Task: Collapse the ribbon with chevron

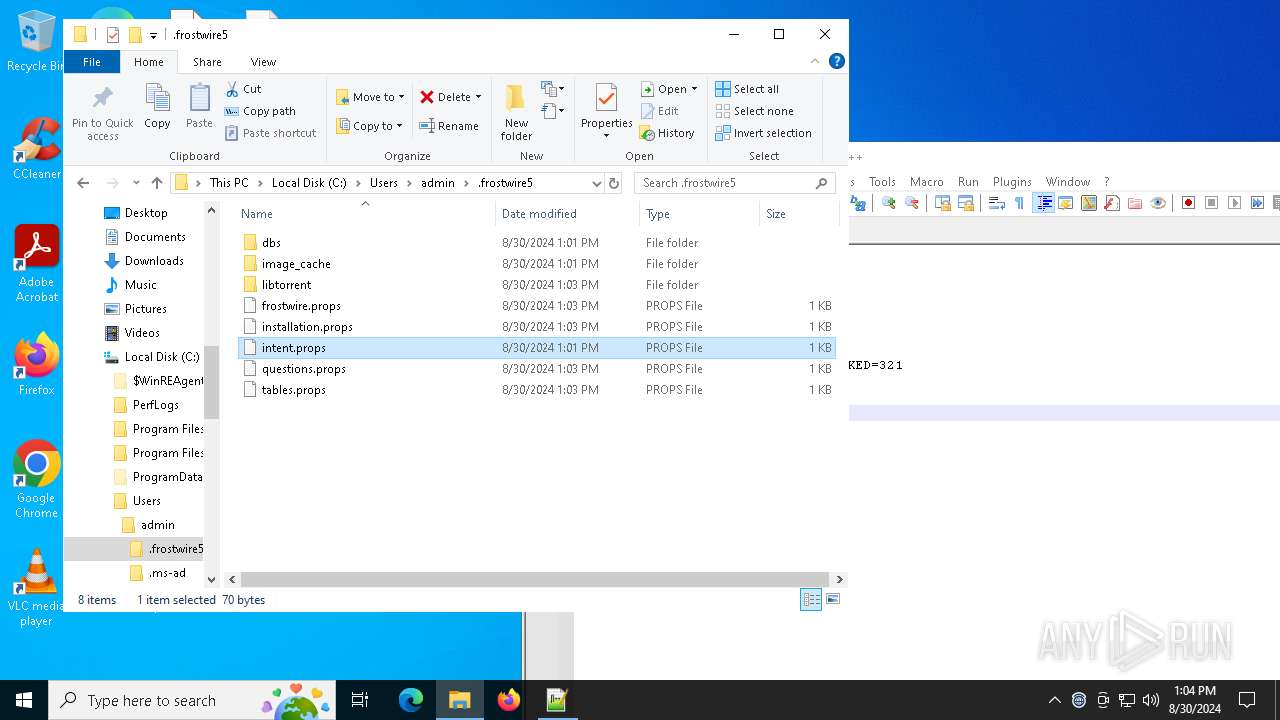Action: click(815, 61)
